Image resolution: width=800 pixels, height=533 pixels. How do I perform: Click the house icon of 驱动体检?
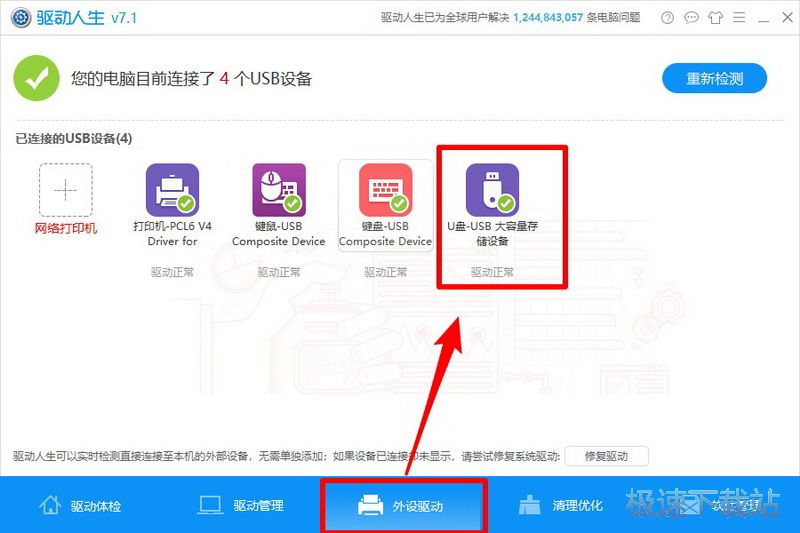(50, 505)
